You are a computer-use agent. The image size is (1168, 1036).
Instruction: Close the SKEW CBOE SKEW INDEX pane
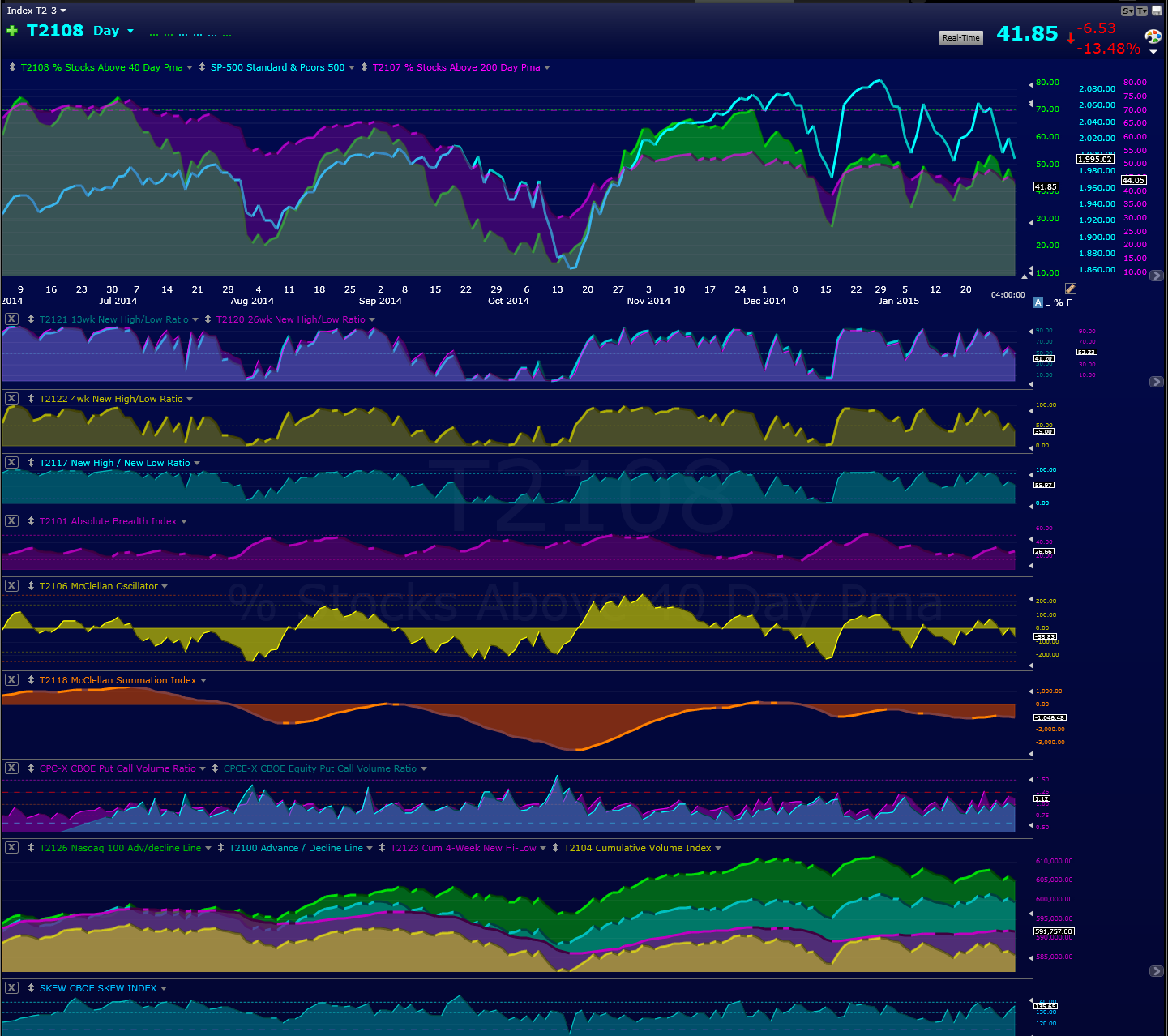click(x=11, y=988)
